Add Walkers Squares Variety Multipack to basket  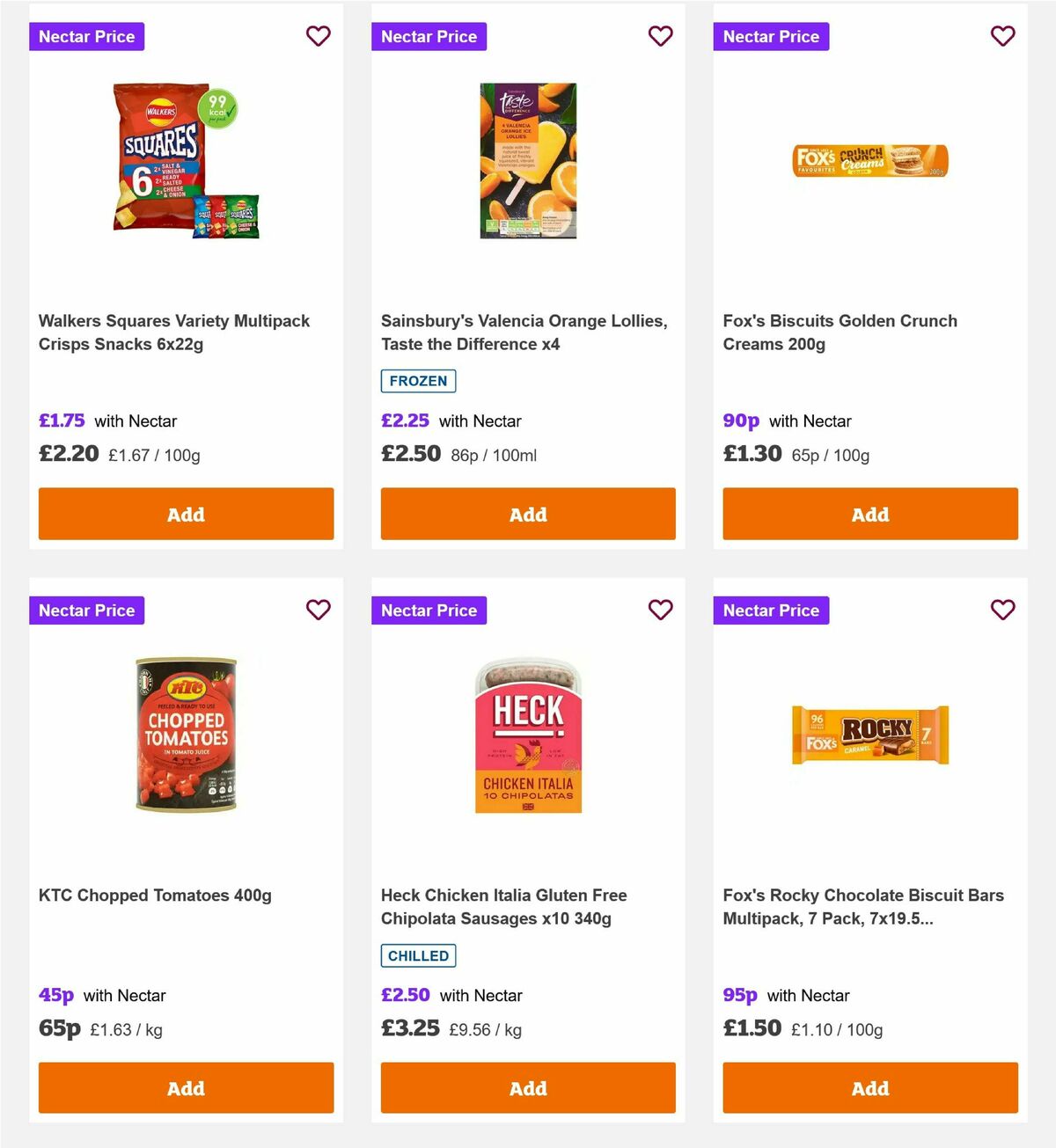pyautogui.click(x=186, y=514)
